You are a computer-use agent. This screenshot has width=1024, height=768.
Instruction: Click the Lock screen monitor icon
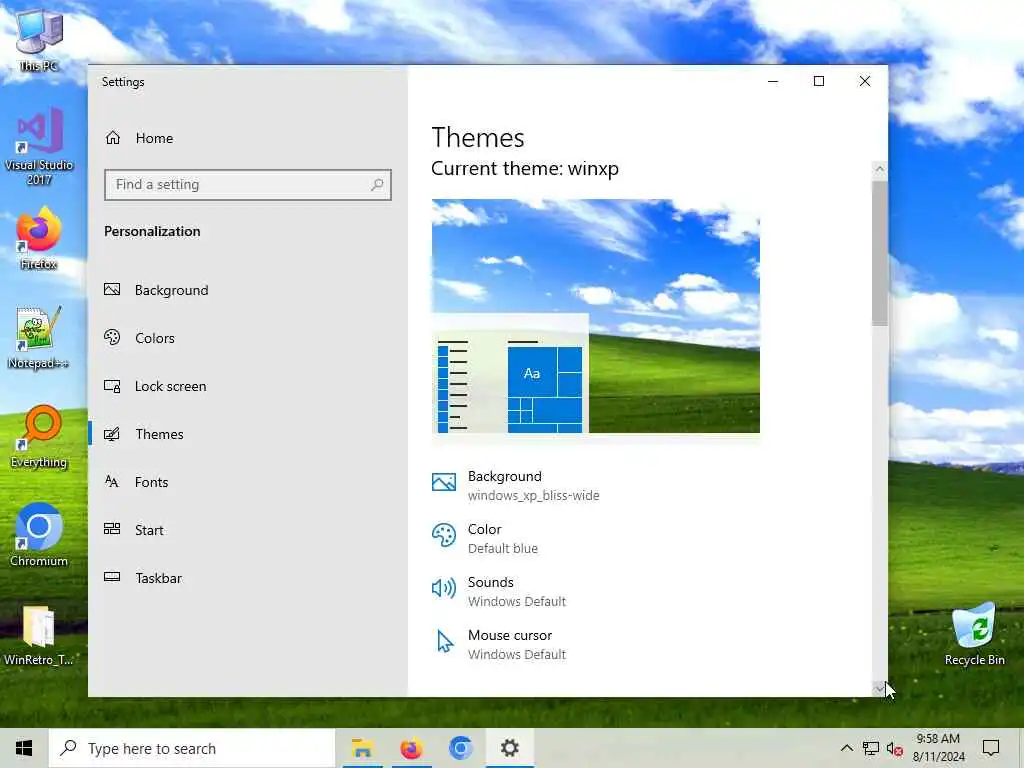tap(112, 386)
